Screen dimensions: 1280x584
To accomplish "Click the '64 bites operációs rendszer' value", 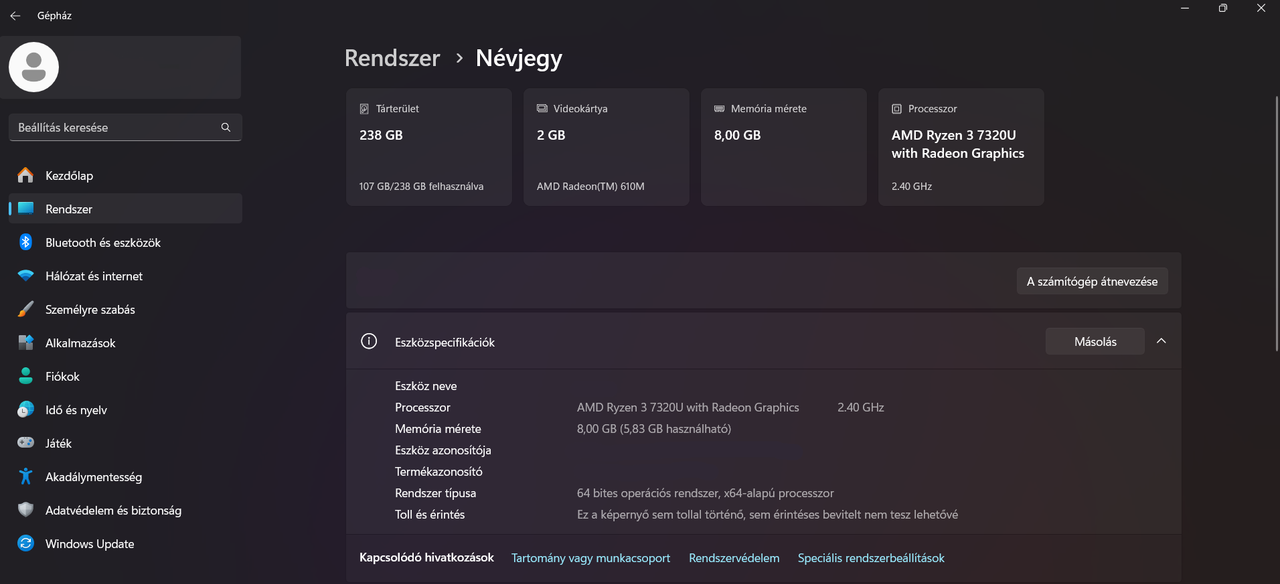I will [x=705, y=493].
